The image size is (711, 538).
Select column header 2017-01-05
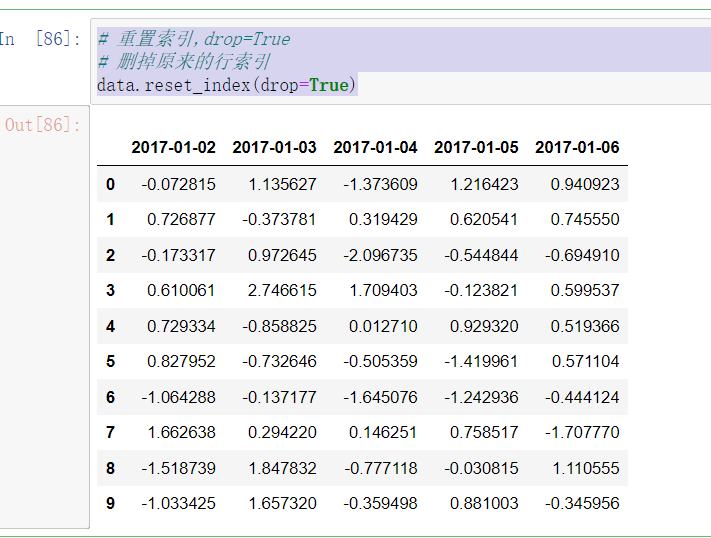[x=476, y=147]
